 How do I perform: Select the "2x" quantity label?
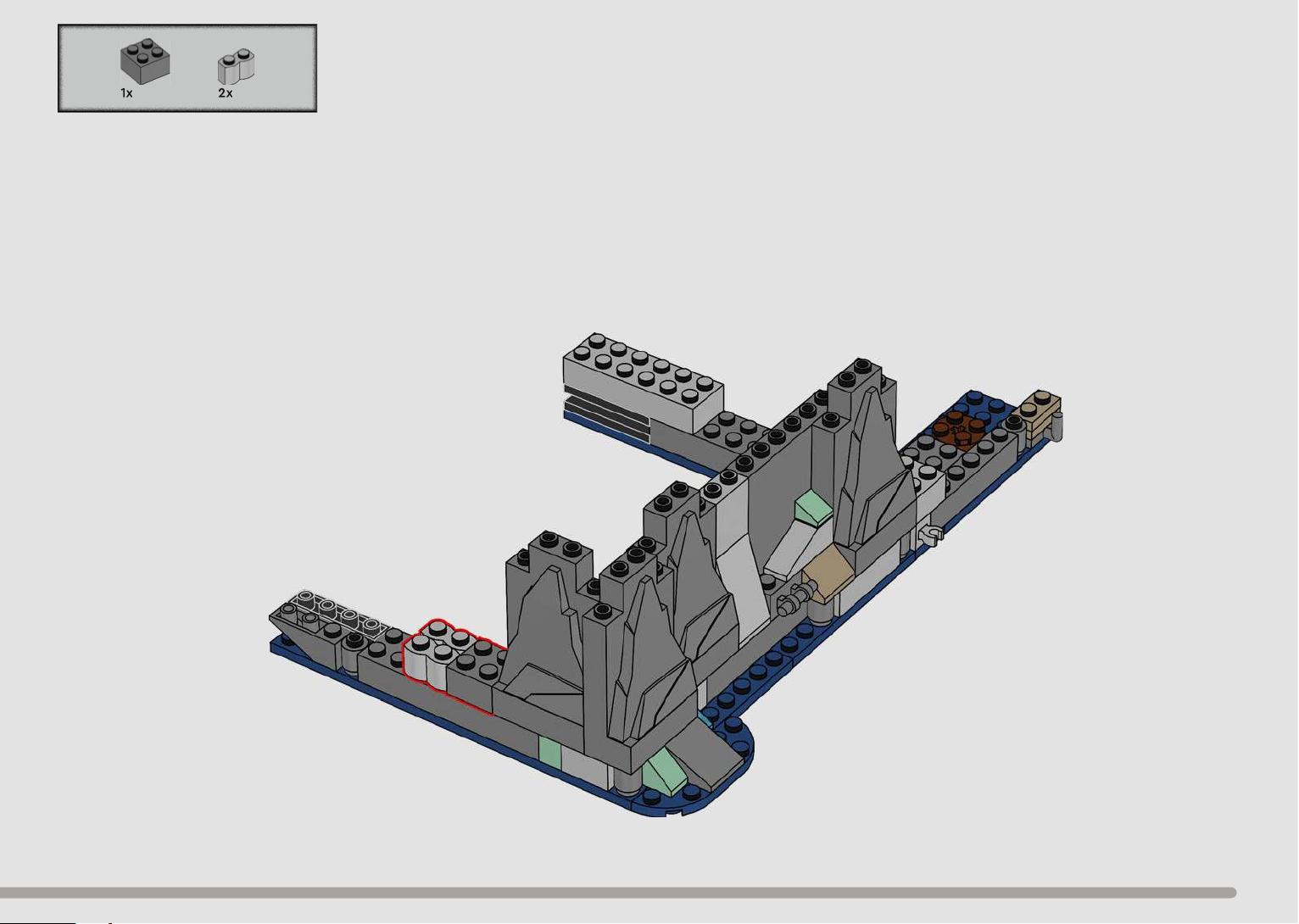[225, 93]
